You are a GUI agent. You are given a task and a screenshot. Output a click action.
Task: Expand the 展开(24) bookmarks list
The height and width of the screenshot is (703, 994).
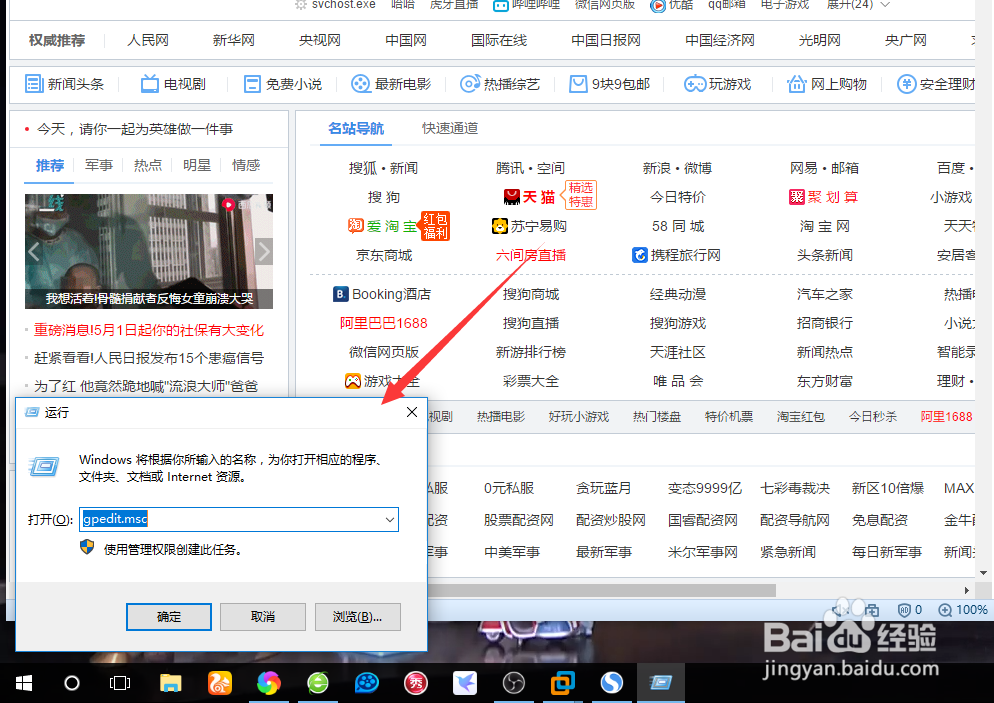coord(858,5)
